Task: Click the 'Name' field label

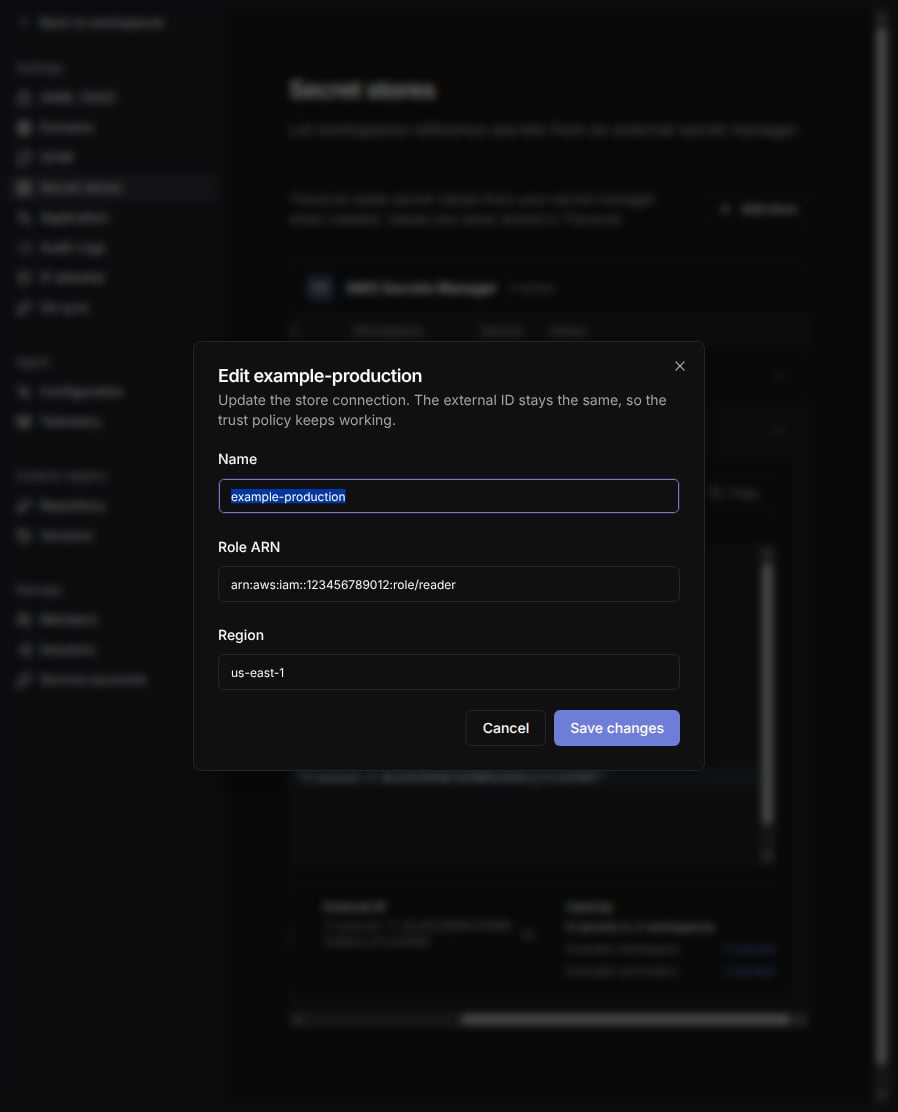Action: 238,459
